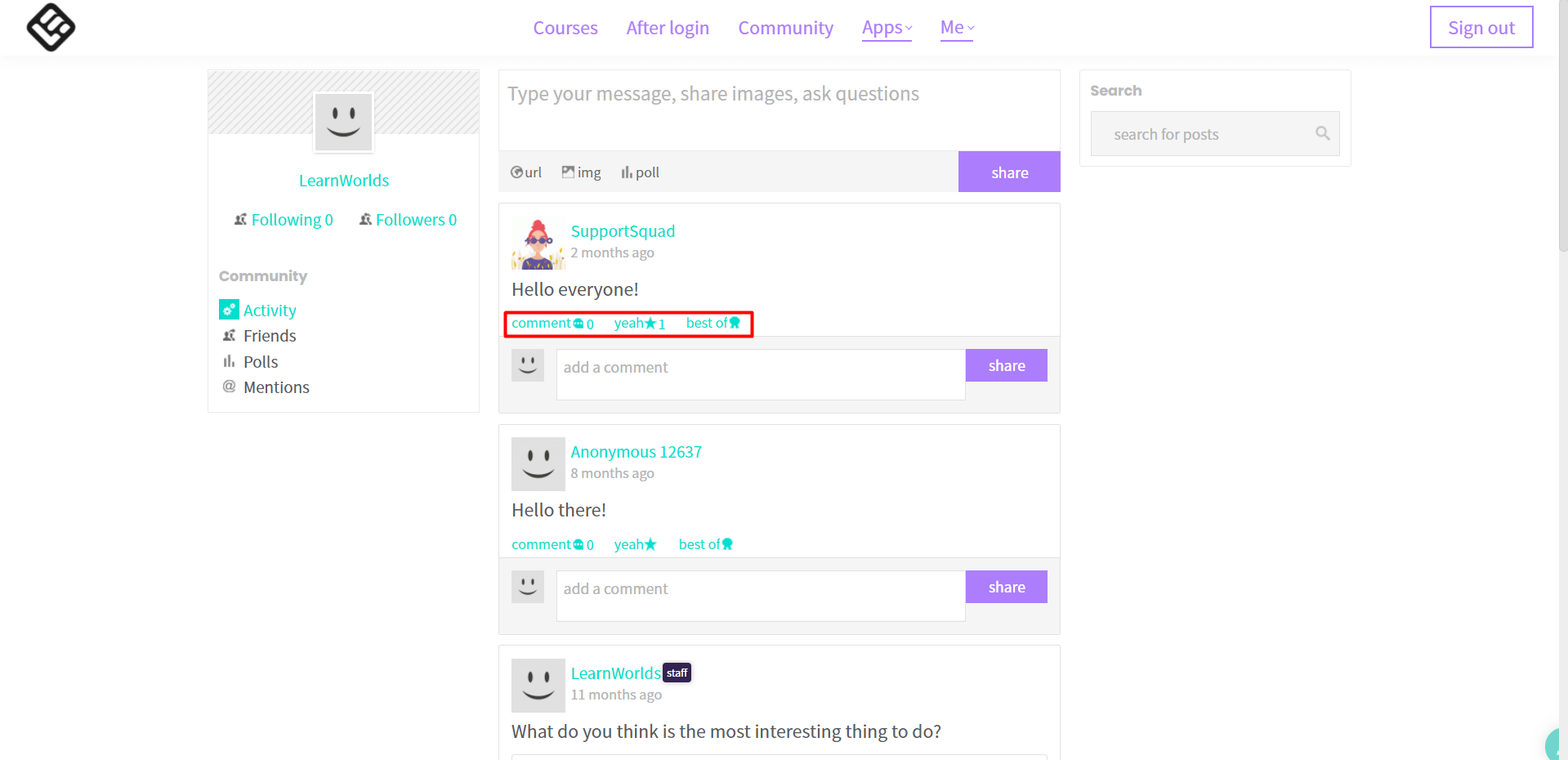Open Polls in Community sidebar
This screenshot has height=760, width=1568.
(x=261, y=362)
